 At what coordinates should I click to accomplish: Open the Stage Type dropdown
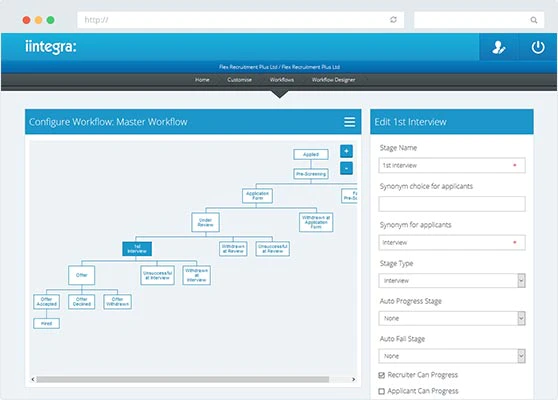coord(452,280)
